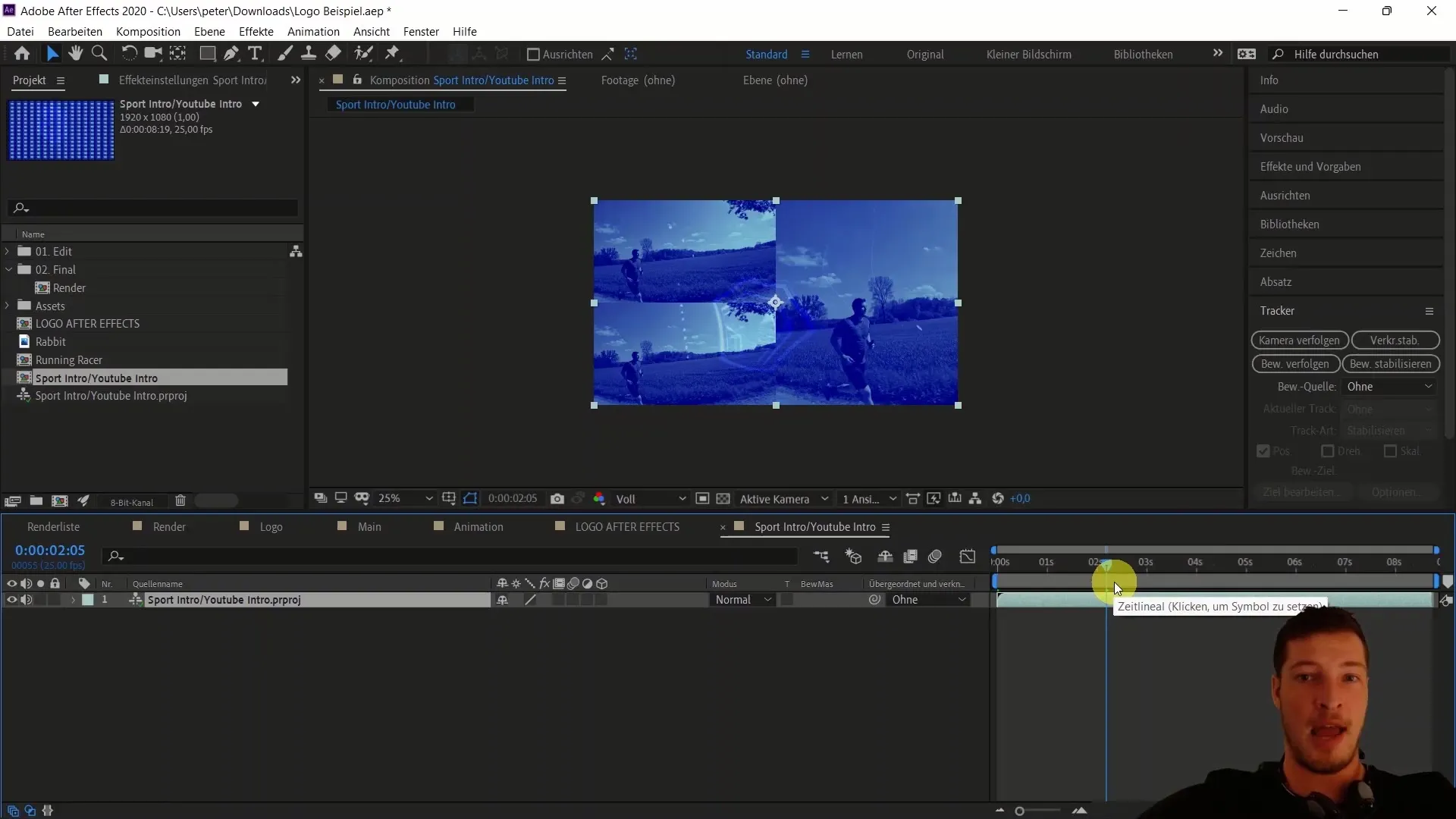Hide layer 1 video with eye toggle
Screen dimensions: 1456x819
(11, 600)
